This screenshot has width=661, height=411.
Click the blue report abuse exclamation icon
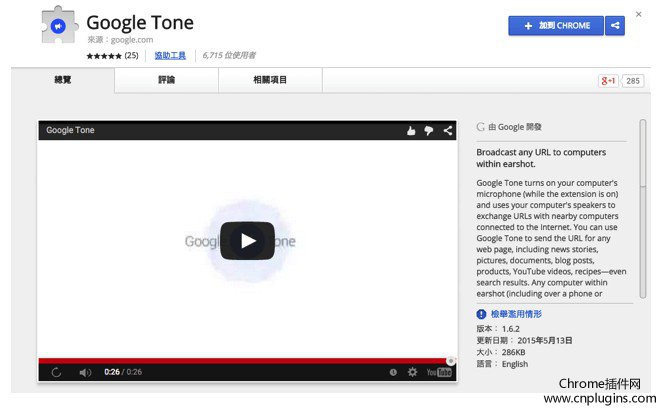tap(481, 314)
